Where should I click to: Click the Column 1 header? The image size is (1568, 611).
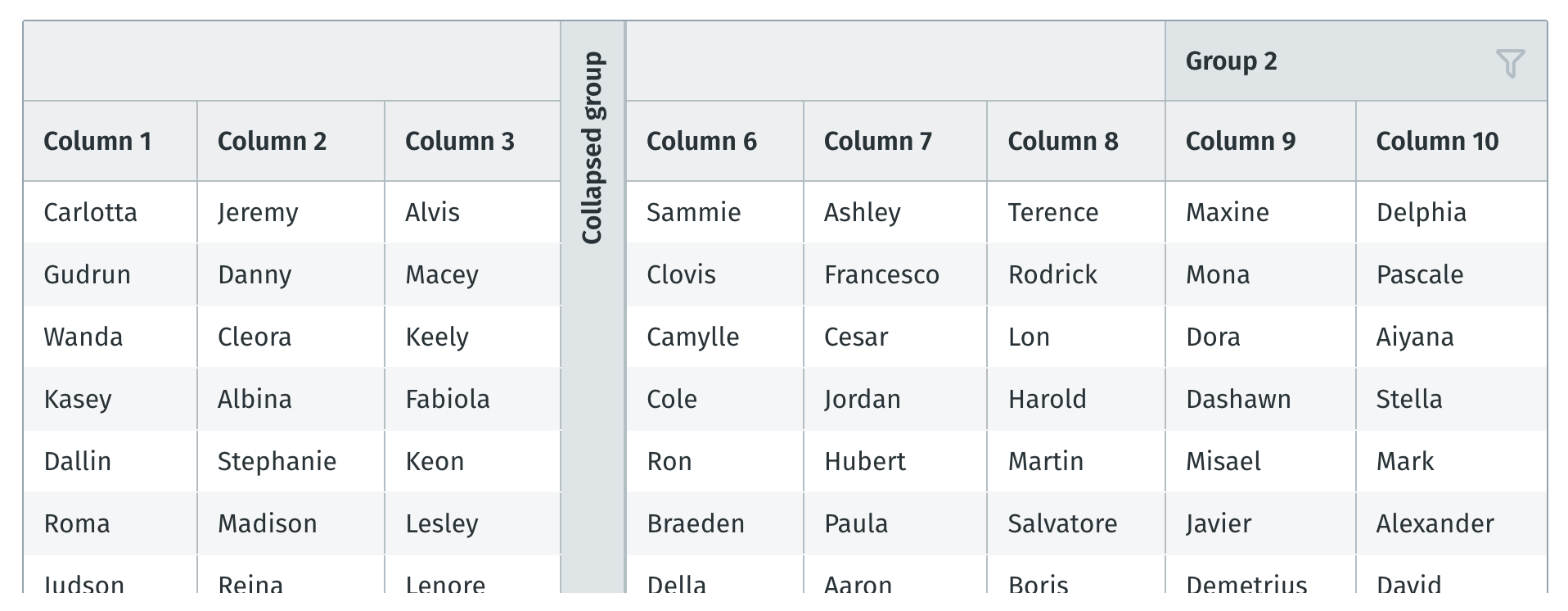(110, 141)
